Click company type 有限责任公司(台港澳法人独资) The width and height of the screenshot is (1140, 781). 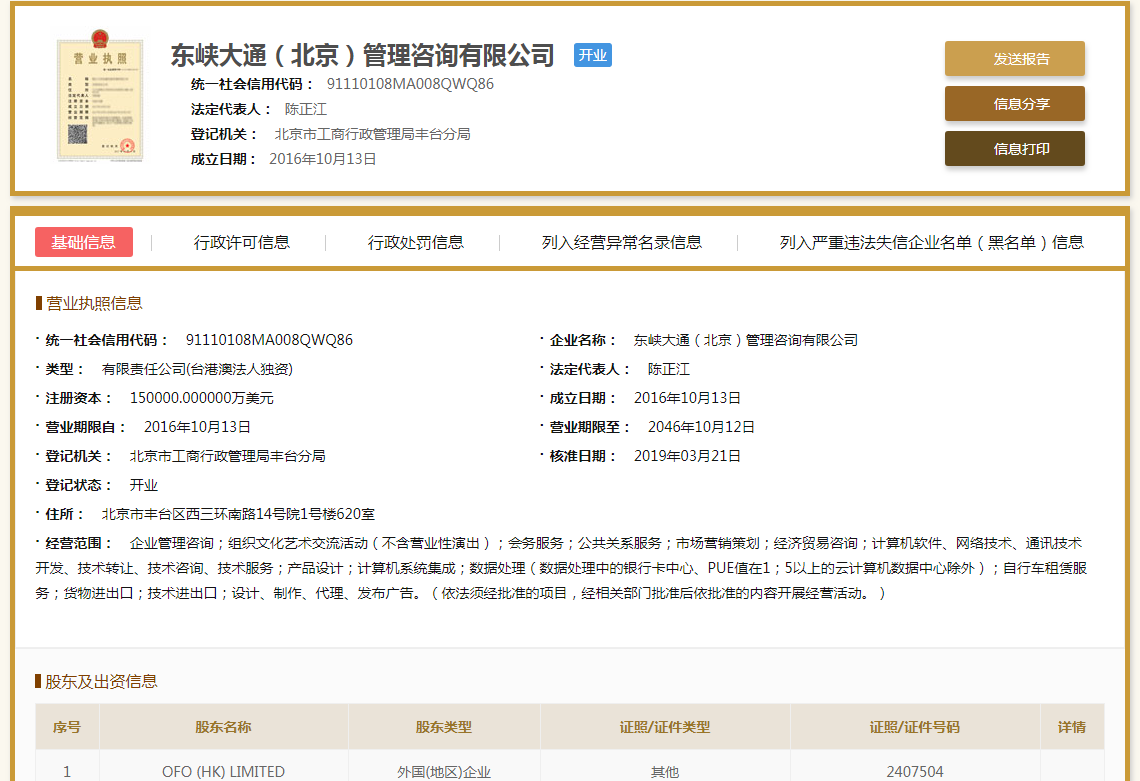[197, 369]
